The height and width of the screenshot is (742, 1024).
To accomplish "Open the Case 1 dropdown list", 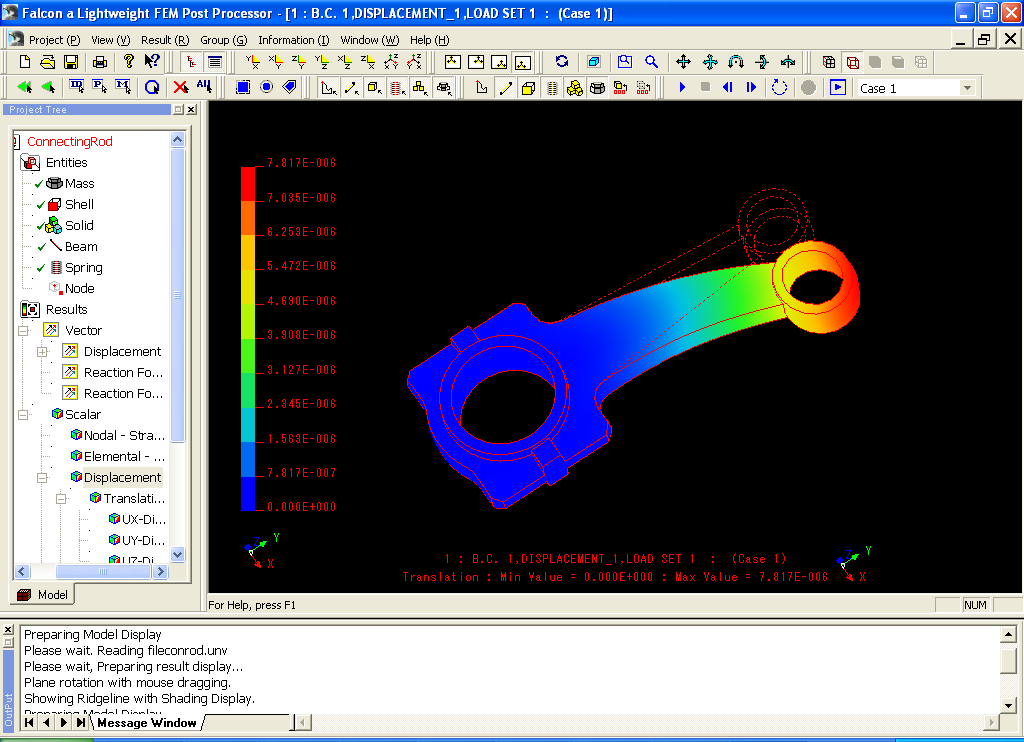I will 967,88.
